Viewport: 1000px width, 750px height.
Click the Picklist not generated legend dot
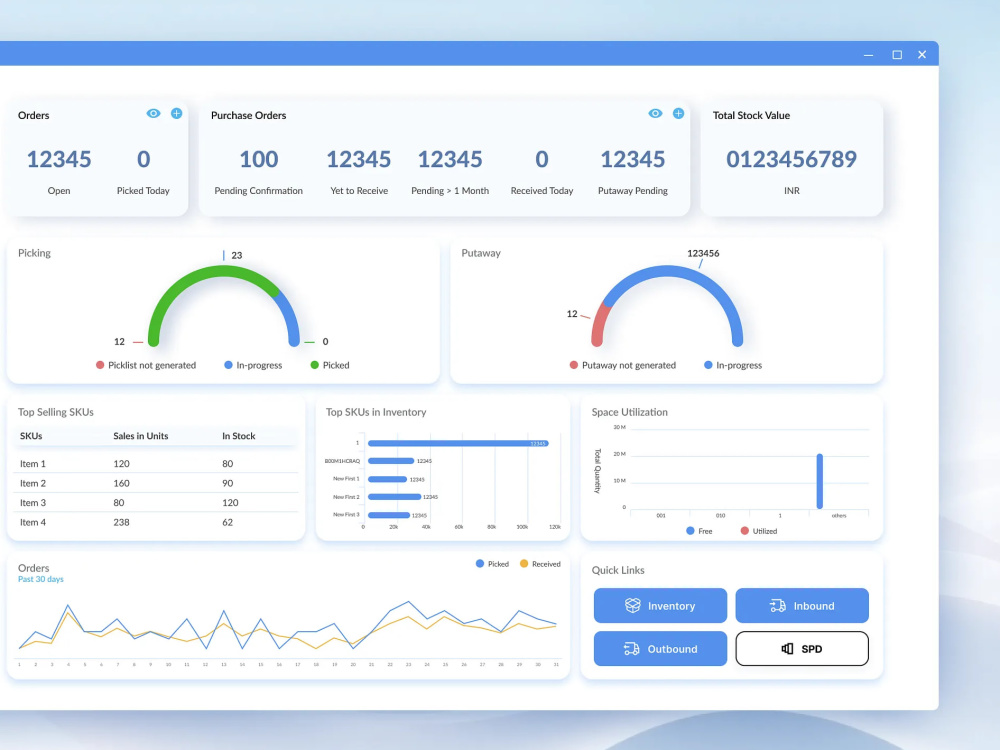(100, 365)
